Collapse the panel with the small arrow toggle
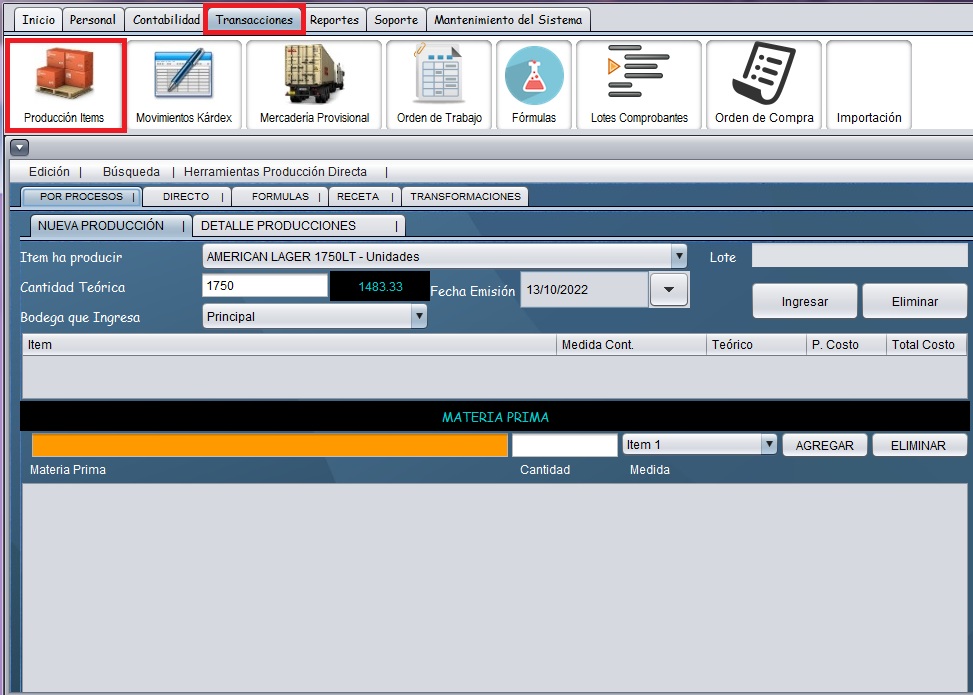 [19, 148]
